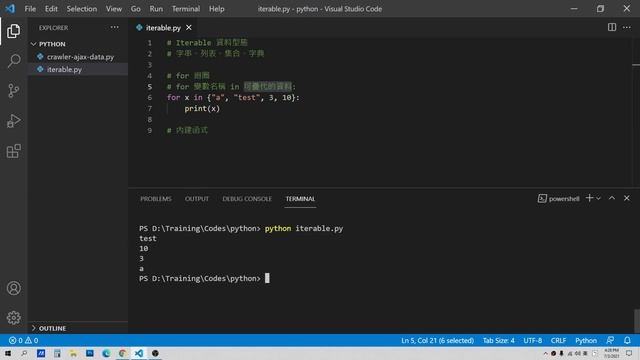640x360 pixels.
Task: Open the terminal launch profile dropdown arrow
Action: [x=598, y=198]
